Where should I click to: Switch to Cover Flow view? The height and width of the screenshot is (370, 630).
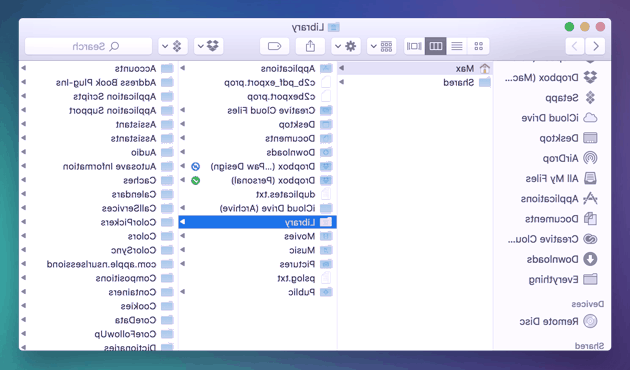coord(414,46)
